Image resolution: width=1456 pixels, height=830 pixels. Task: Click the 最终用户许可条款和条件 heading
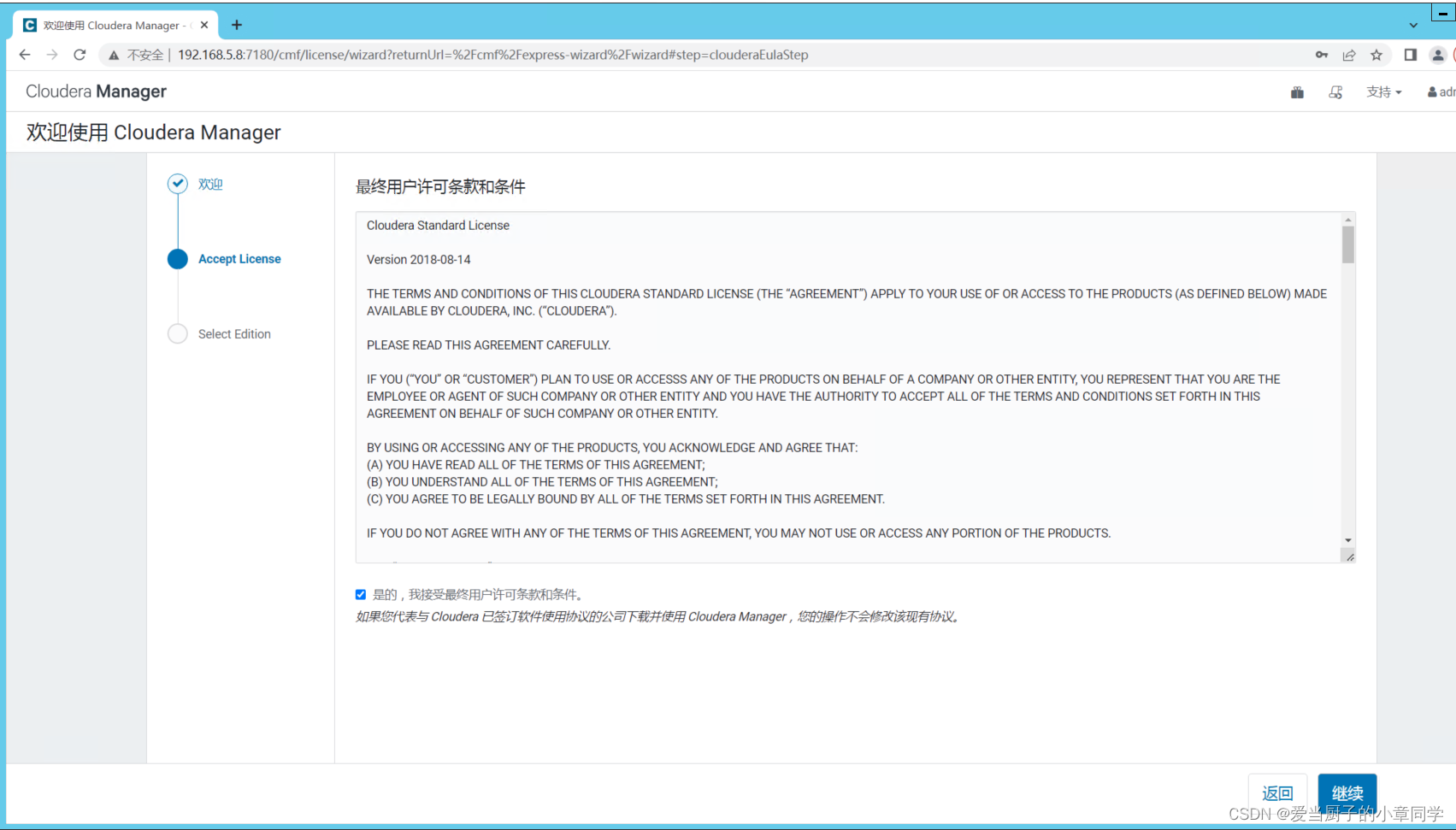click(440, 187)
